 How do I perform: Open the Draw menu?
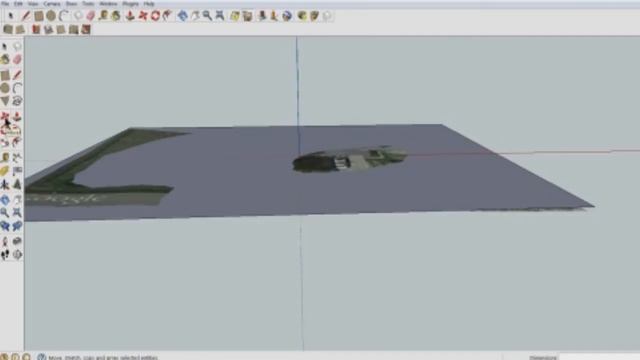click(71, 4)
